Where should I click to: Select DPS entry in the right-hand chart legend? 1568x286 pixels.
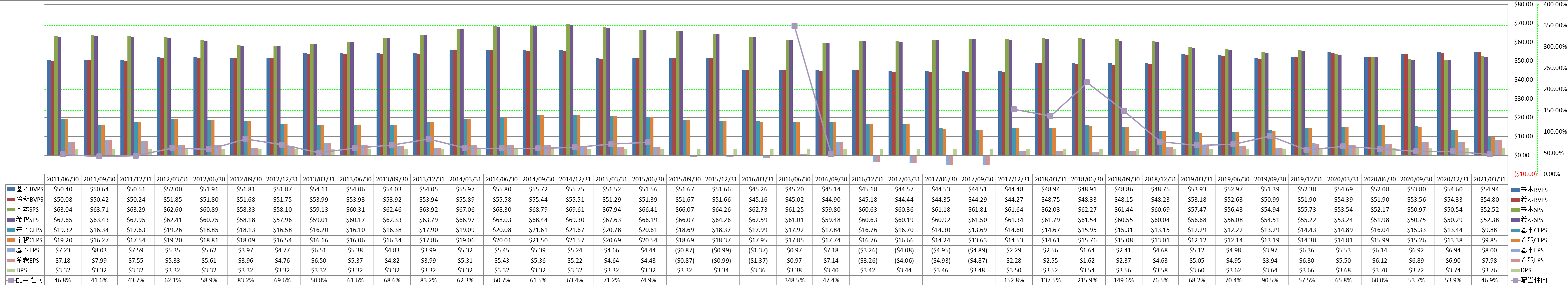pyautogui.click(x=1521, y=270)
